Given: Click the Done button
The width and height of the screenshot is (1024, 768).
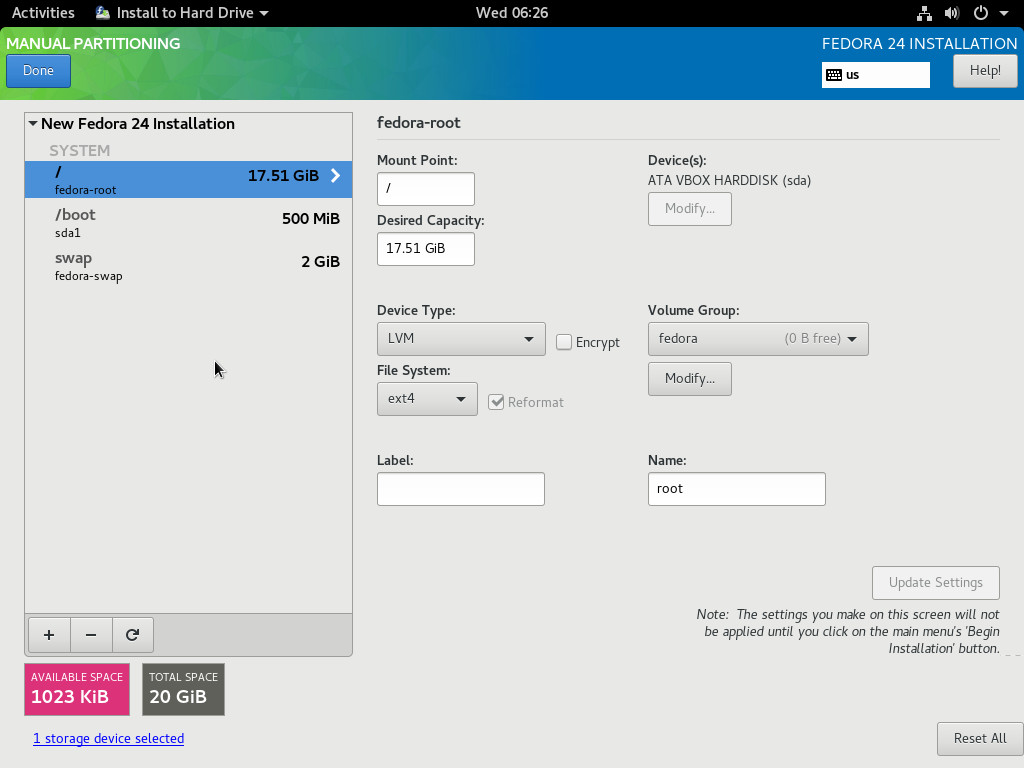Looking at the screenshot, I should 38,71.
